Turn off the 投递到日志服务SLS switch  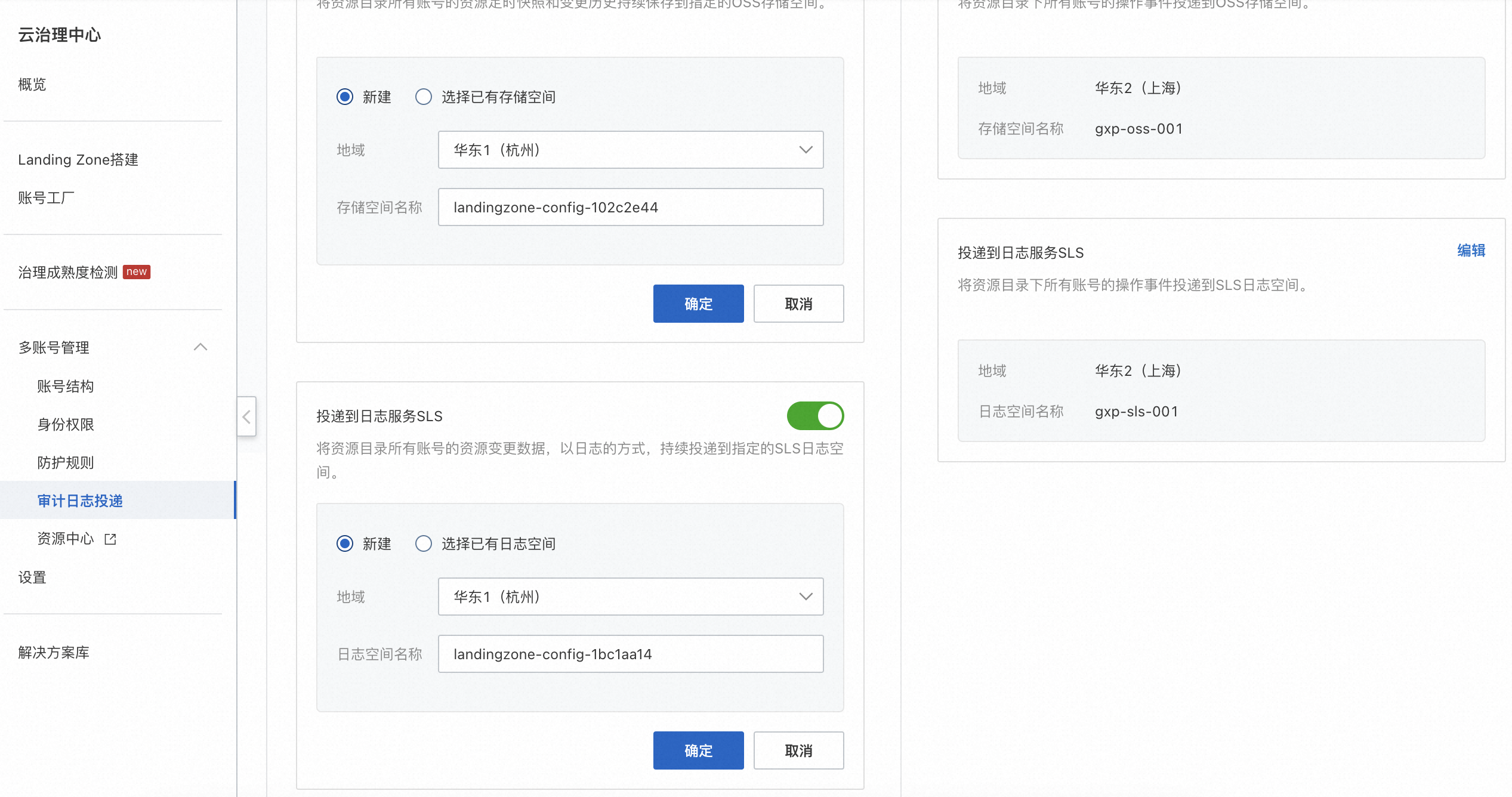coord(815,416)
